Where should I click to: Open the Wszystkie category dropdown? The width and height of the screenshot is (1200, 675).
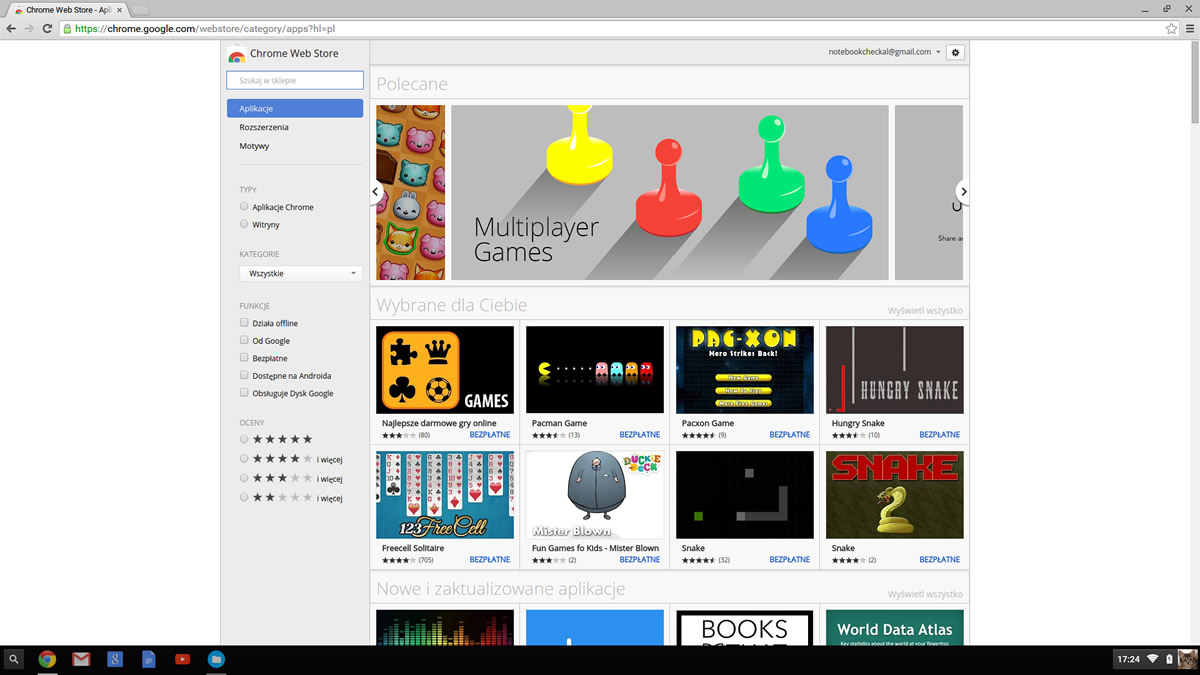tap(300, 273)
